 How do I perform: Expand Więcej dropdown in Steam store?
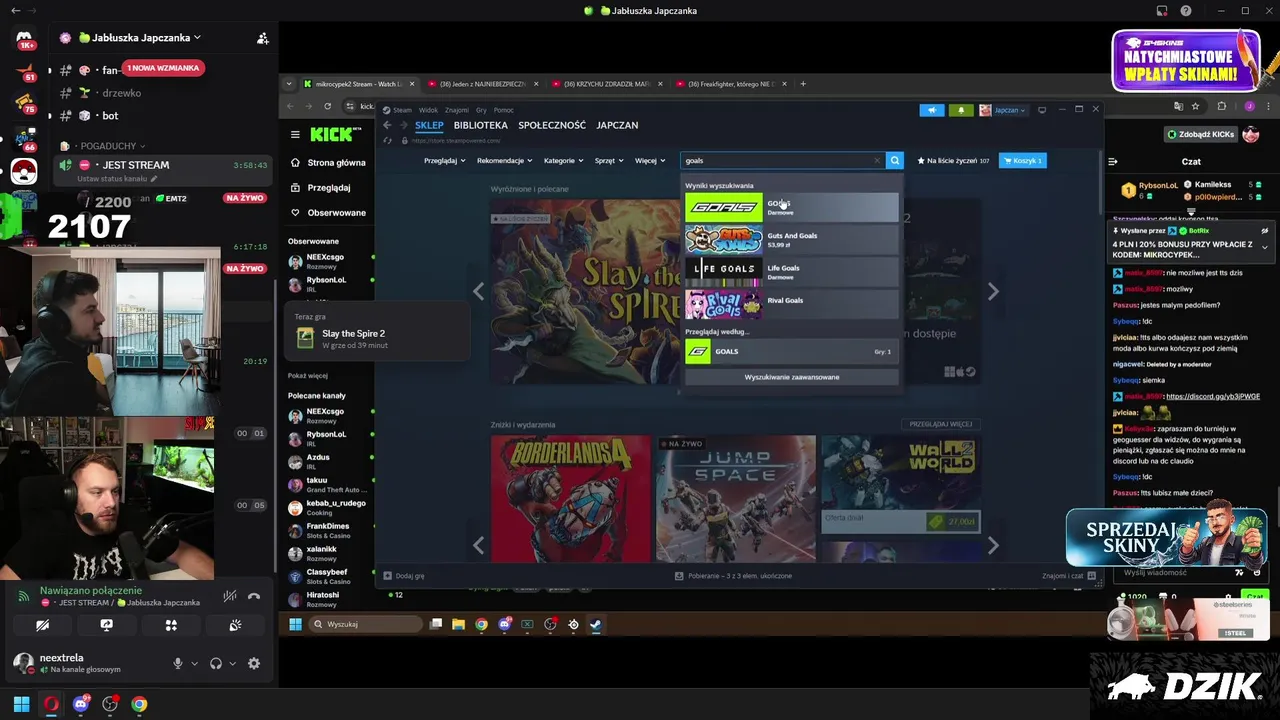pyautogui.click(x=650, y=160)
